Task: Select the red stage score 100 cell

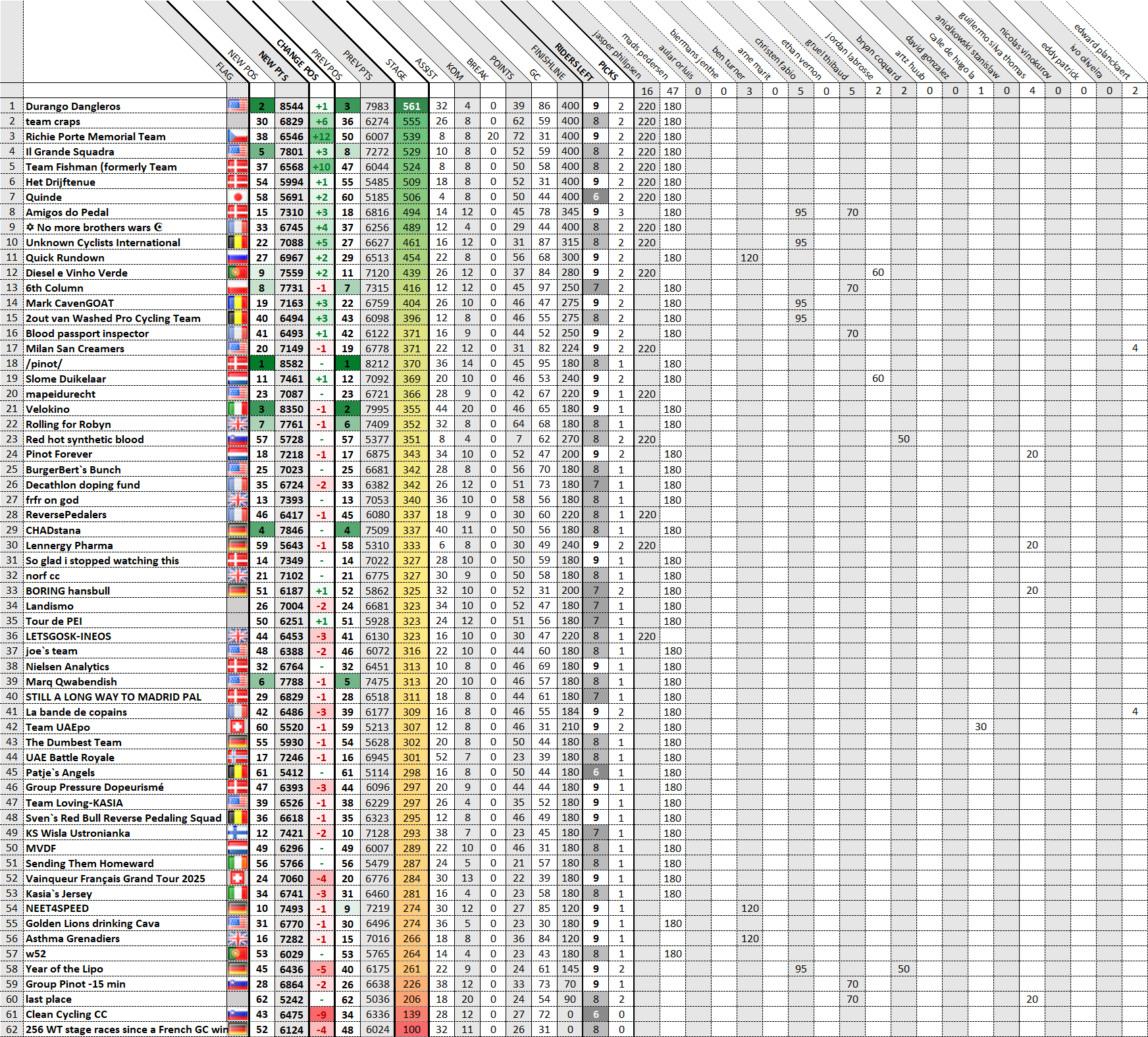Action: [411, 1030]
